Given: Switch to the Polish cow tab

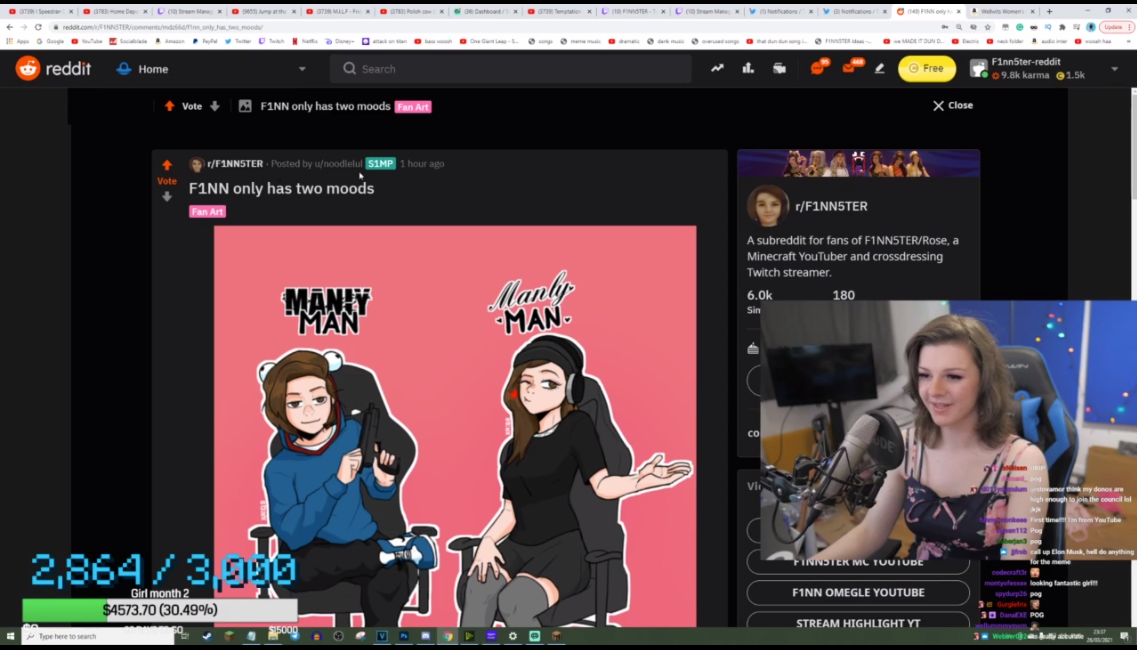Looking at the screenshot, I should pos(410,12).
